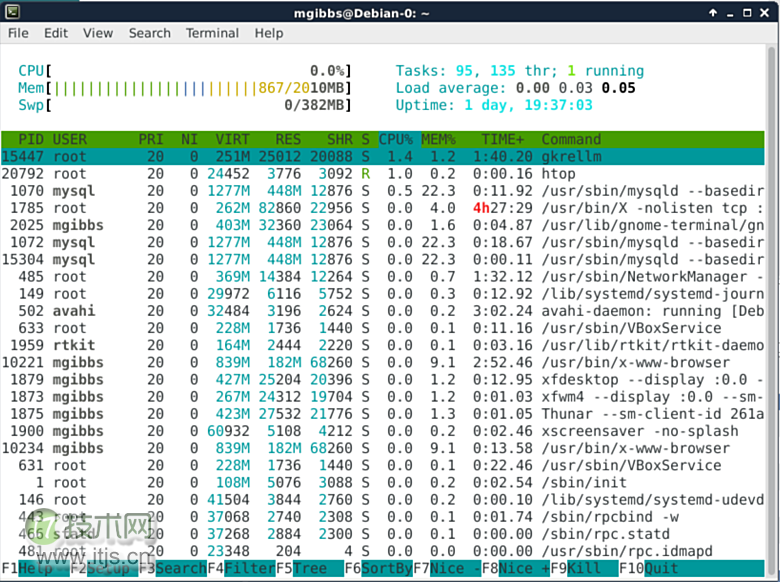
Task: Click the CPU usage bar meter
Action: pos(185,71)
